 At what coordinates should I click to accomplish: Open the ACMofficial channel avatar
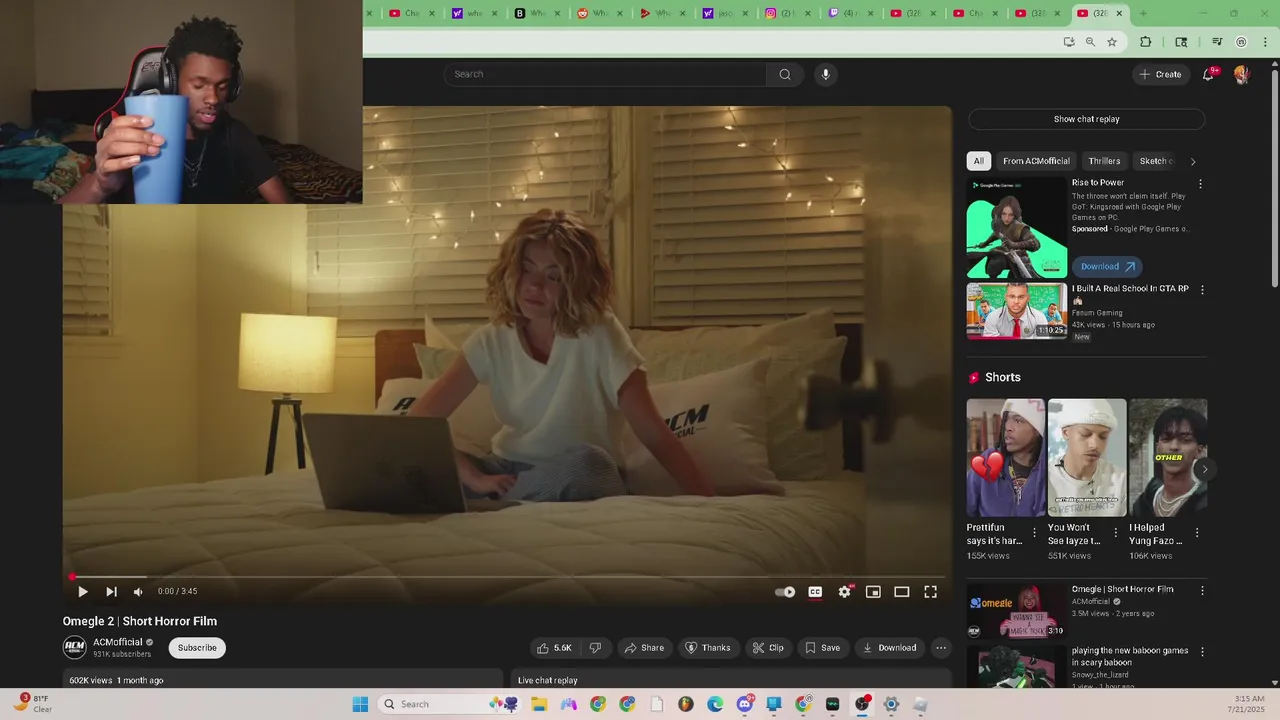75,647
